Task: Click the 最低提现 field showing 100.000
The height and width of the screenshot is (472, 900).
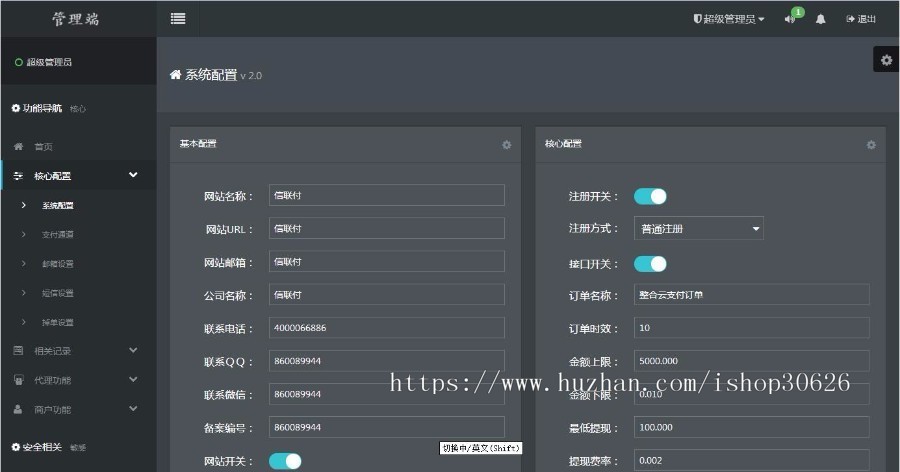Action: click(751, 427)
